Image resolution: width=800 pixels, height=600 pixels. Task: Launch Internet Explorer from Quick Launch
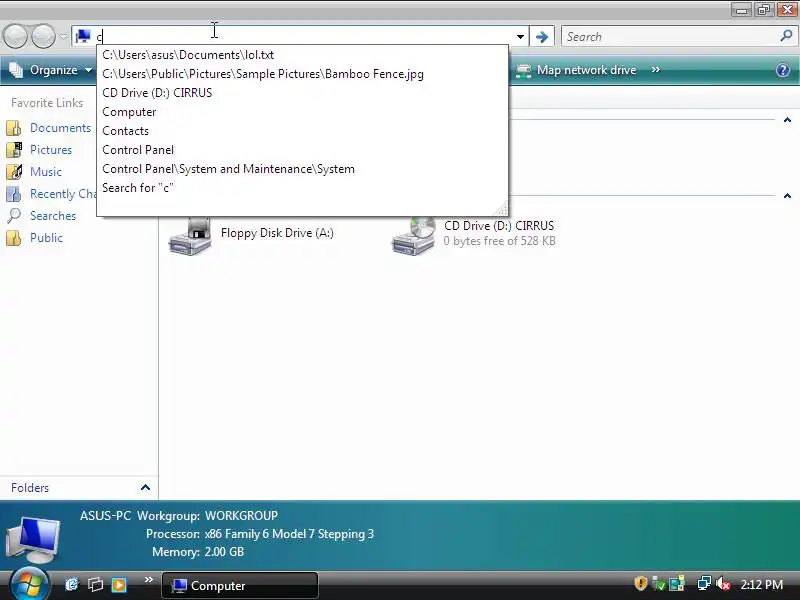click(72, 584)
